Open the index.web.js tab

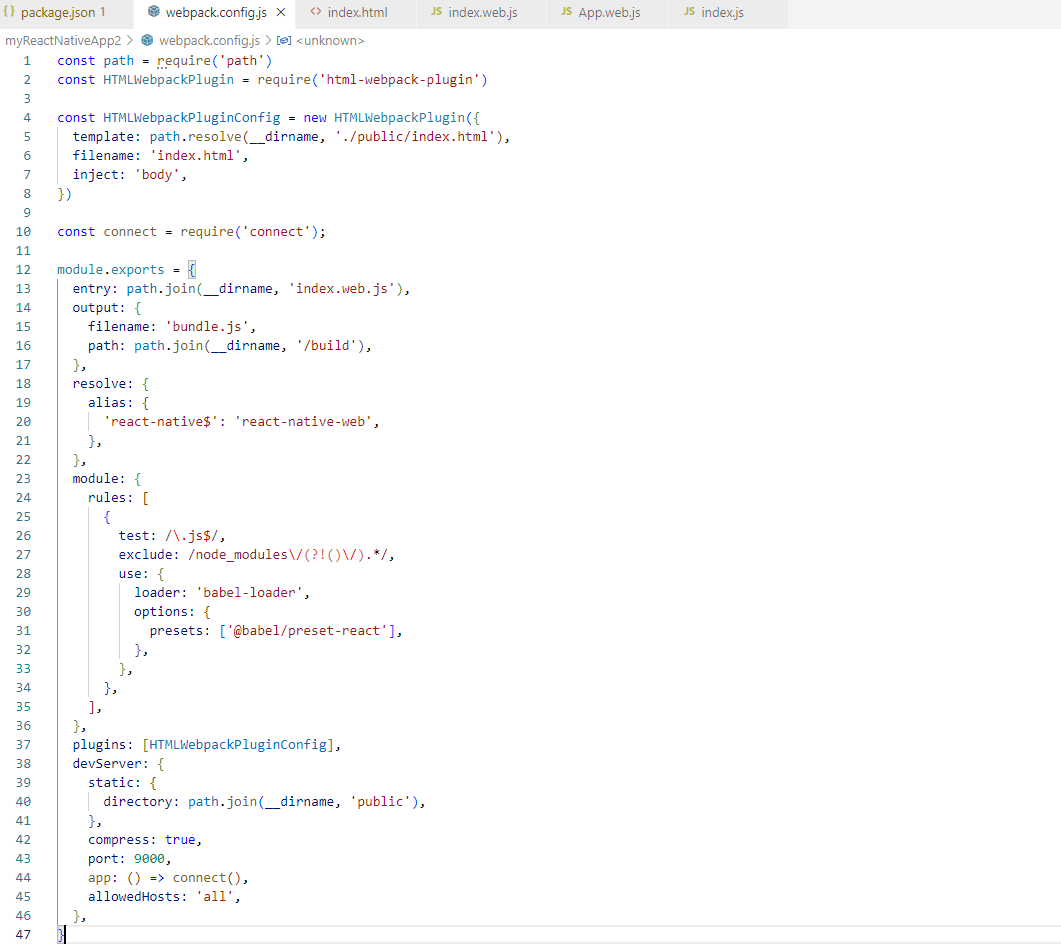482,13
